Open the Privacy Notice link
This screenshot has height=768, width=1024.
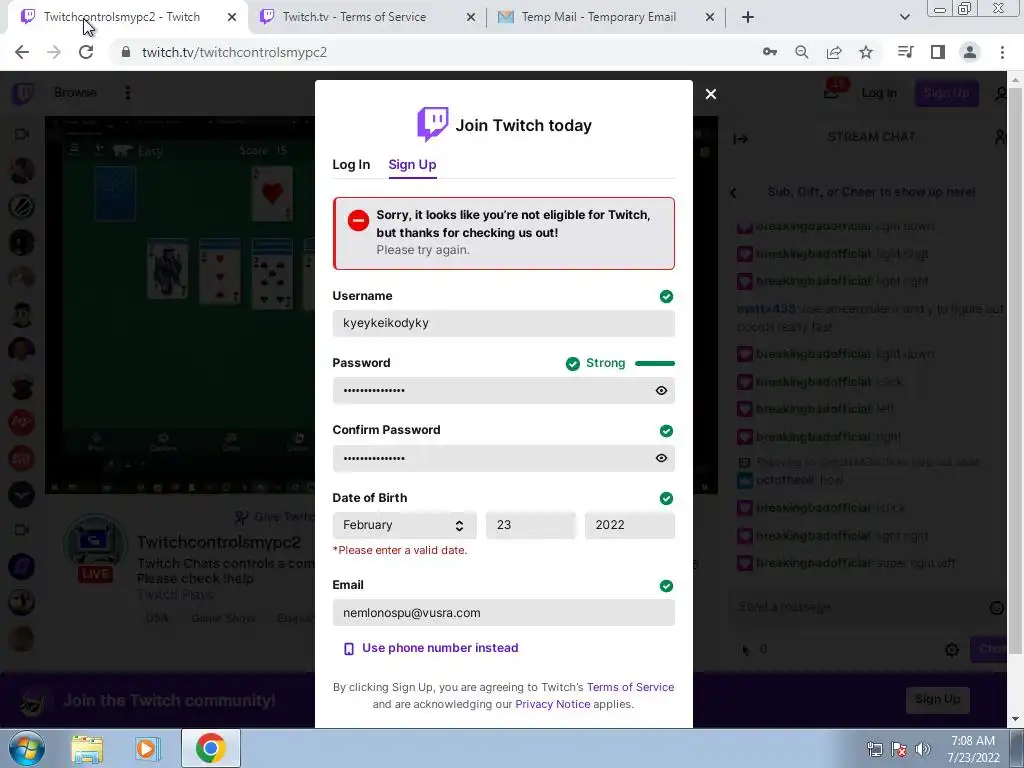[552, 704]
